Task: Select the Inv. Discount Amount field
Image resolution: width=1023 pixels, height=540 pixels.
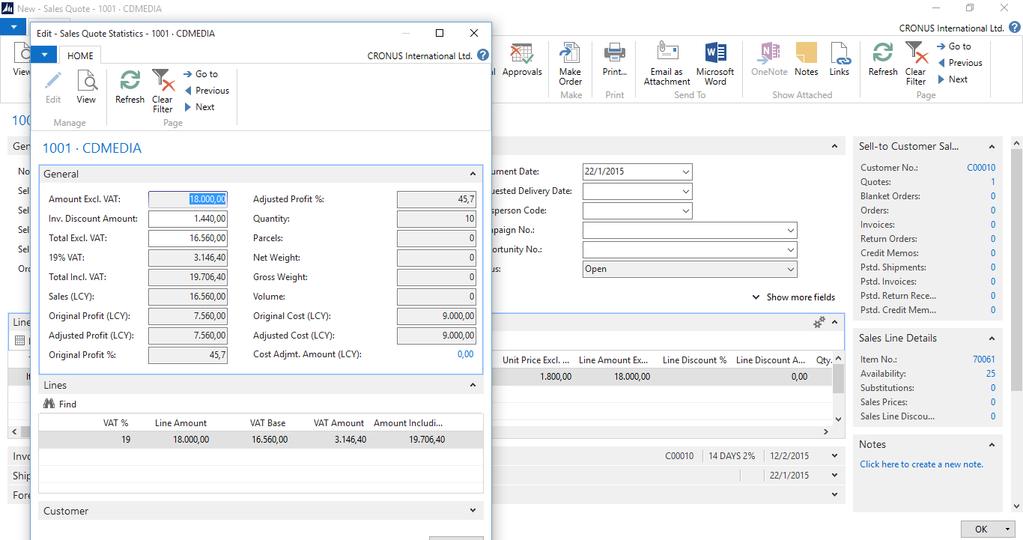Action: 188,218
